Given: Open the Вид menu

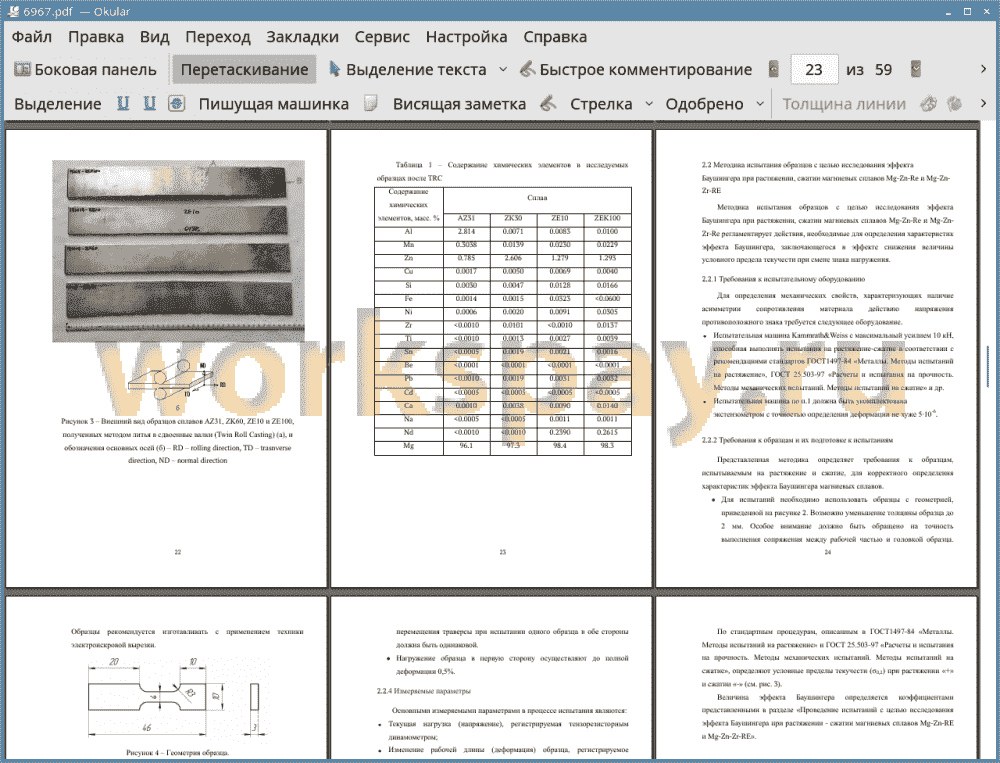Looking at the screenshot, I should [154, 37].
